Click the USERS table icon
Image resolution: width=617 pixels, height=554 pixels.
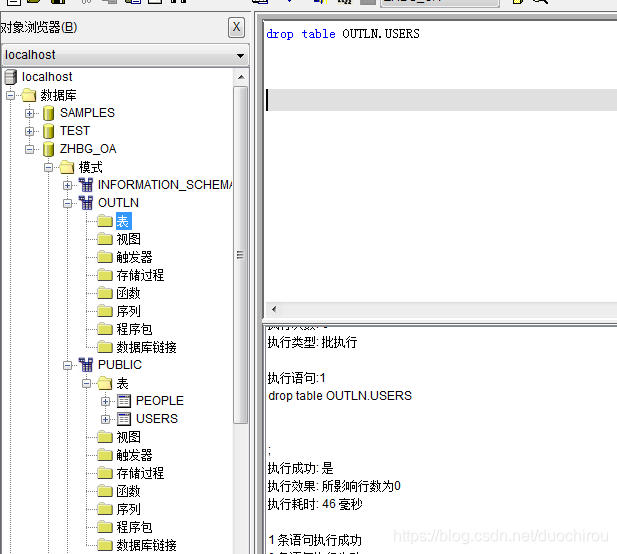(x=124, y=419)
